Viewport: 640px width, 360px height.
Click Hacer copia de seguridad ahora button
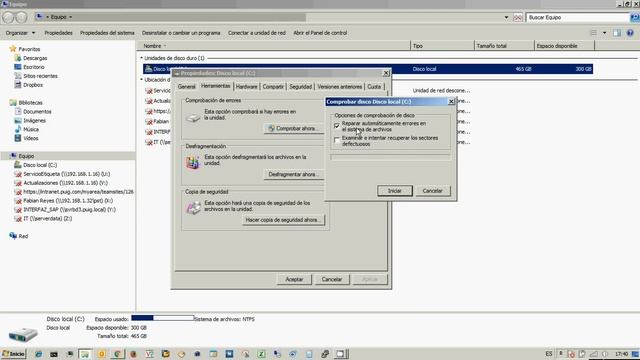(x=283, y=220)
